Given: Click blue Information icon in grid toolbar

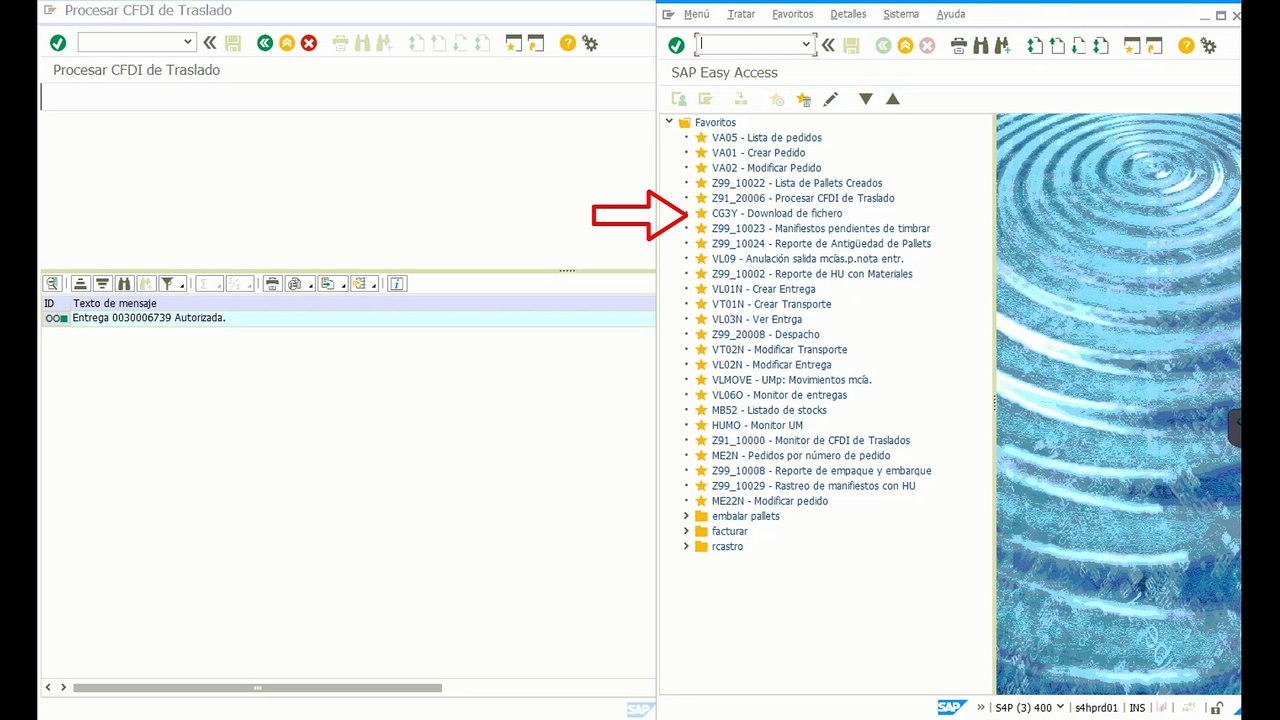Looking at the screenshot, I should [x=397, y=284].
